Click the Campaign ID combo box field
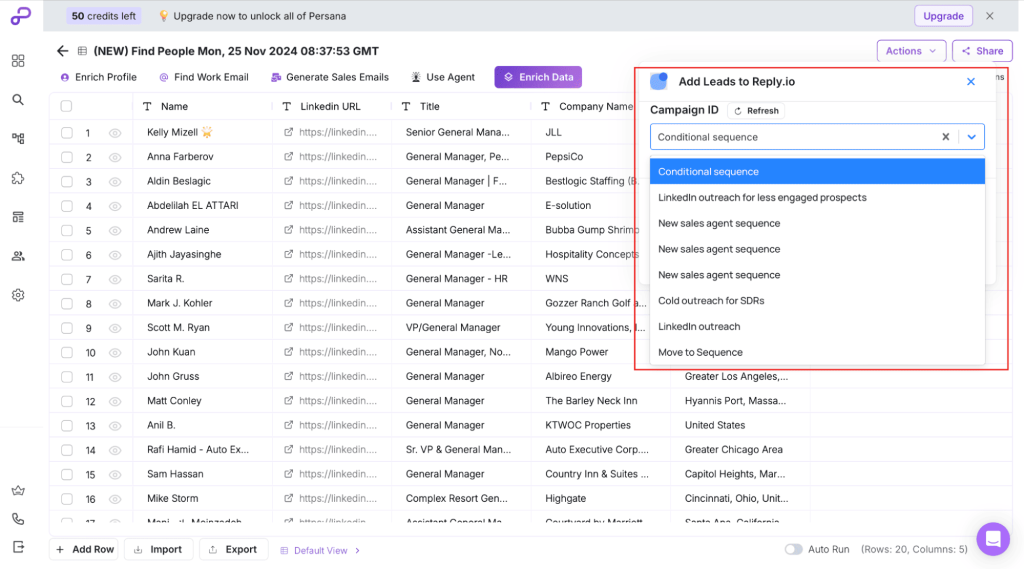This screenshot has height=569, width=1024. point(817,137)
